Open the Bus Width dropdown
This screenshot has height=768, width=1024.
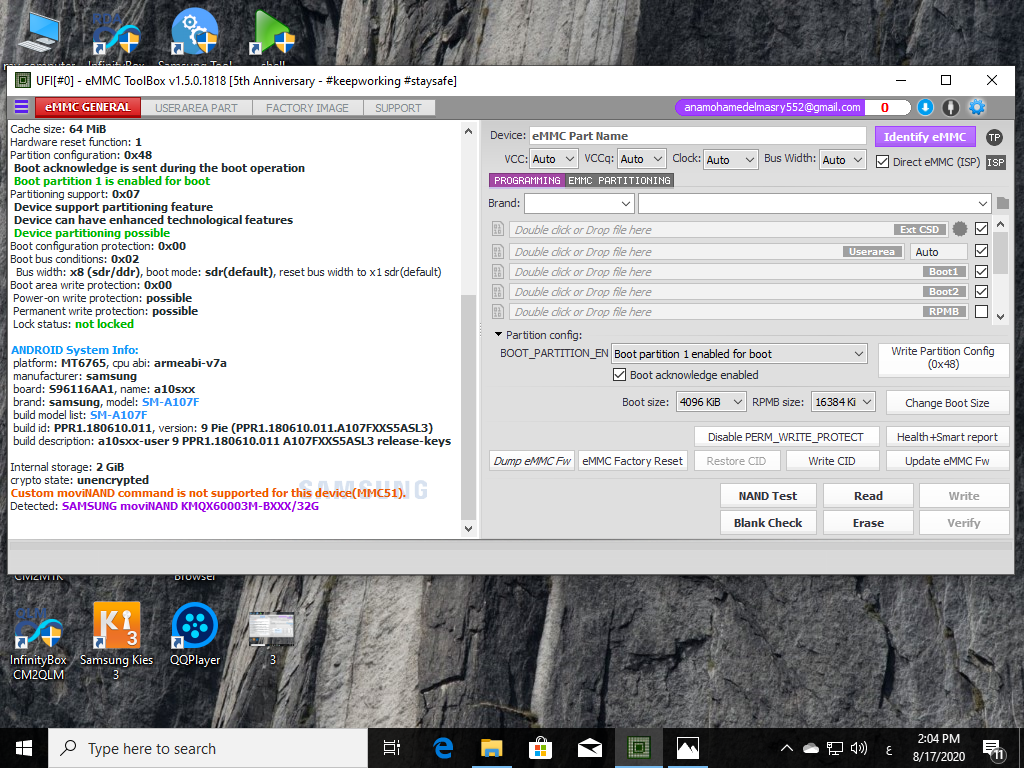click(x=843, y=159)
